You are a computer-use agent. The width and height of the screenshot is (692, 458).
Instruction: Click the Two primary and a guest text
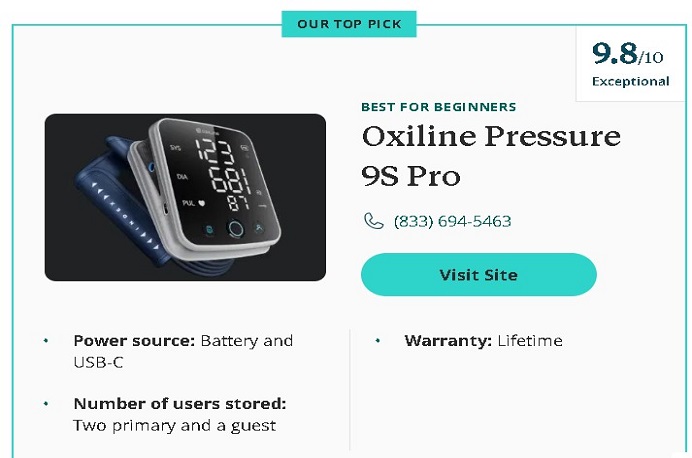(x=174, y=426)
